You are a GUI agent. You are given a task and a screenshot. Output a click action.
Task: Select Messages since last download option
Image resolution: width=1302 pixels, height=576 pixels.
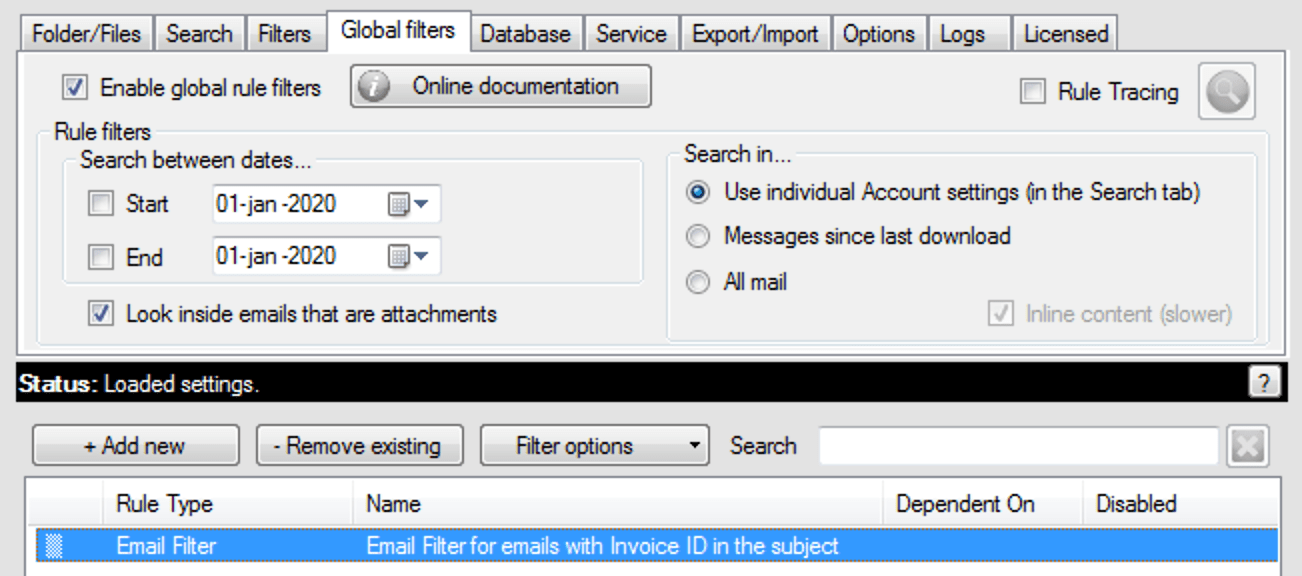[x=700, y=236]
